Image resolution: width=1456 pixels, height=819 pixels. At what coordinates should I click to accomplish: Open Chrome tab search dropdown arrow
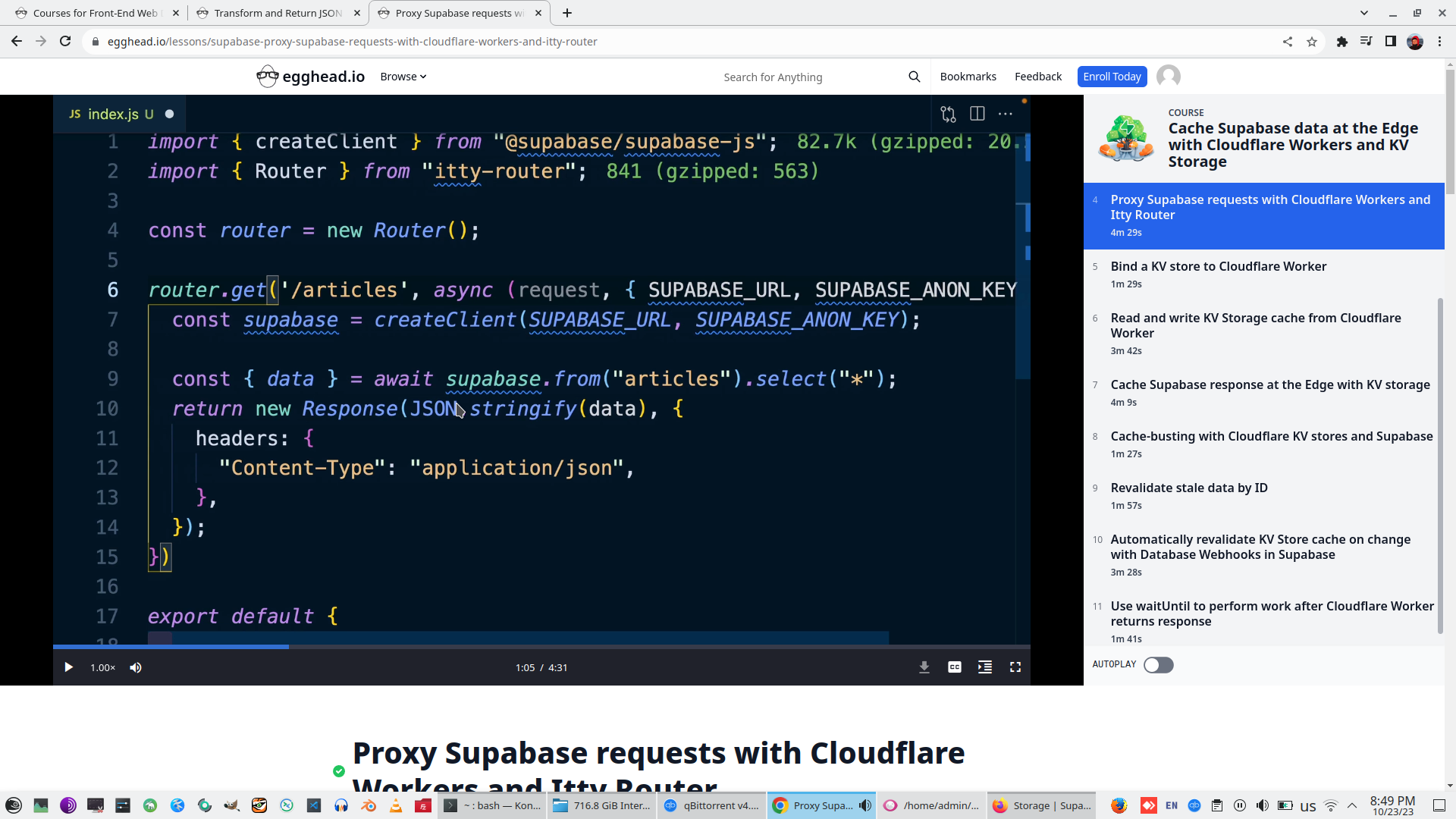coord(1363,13)
